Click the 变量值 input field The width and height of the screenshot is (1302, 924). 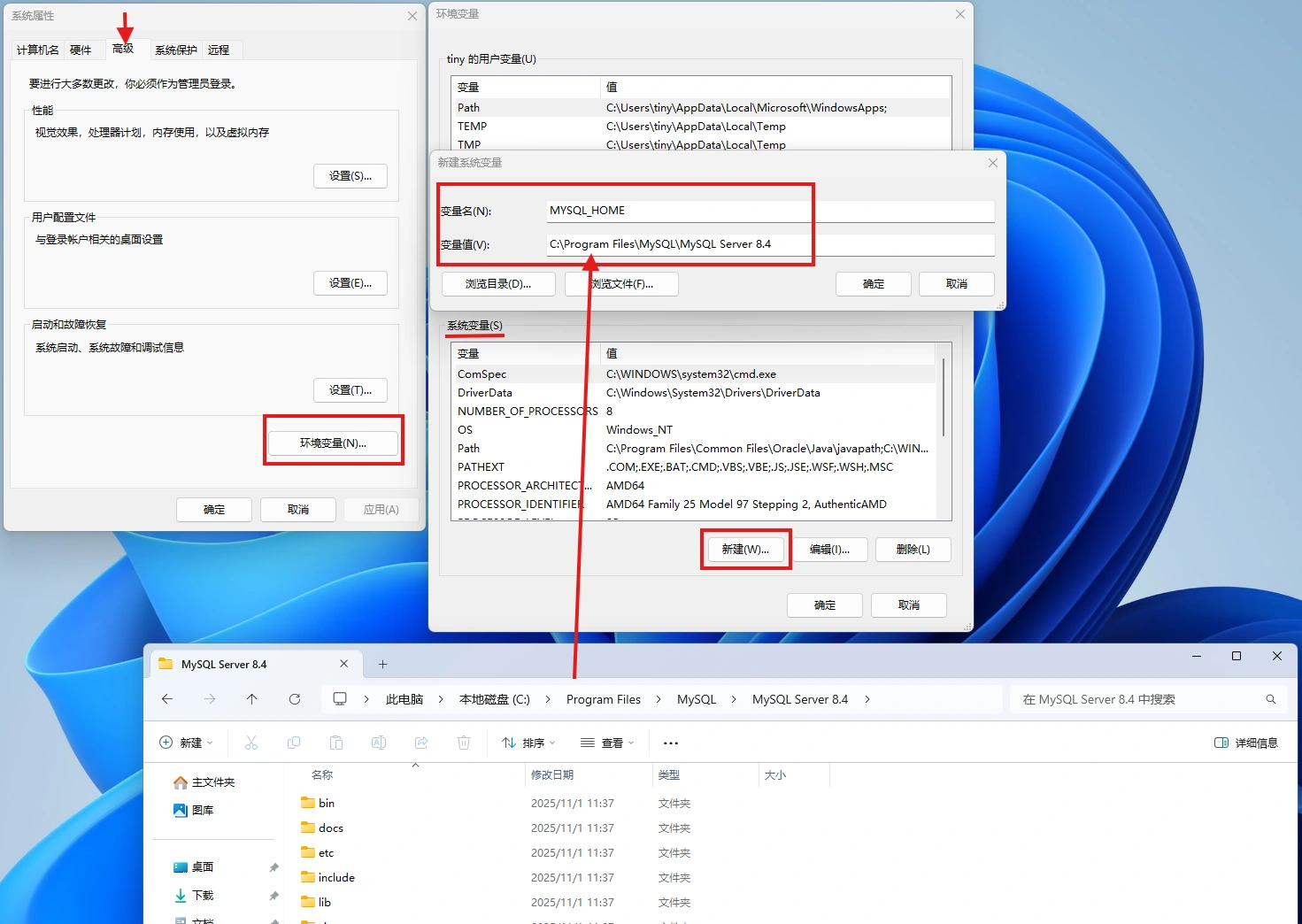[x=770, y=244]
